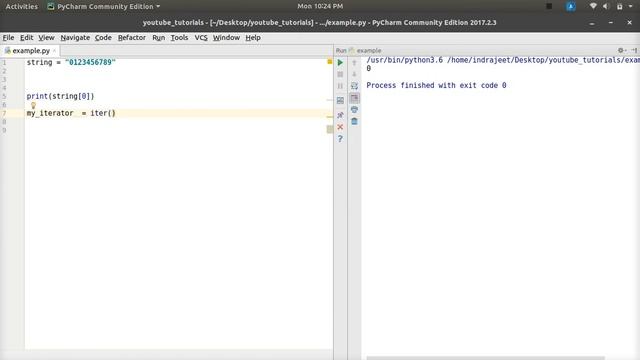Open the Help menu
This screenshot has height=360, width=640.
point(253,38)
